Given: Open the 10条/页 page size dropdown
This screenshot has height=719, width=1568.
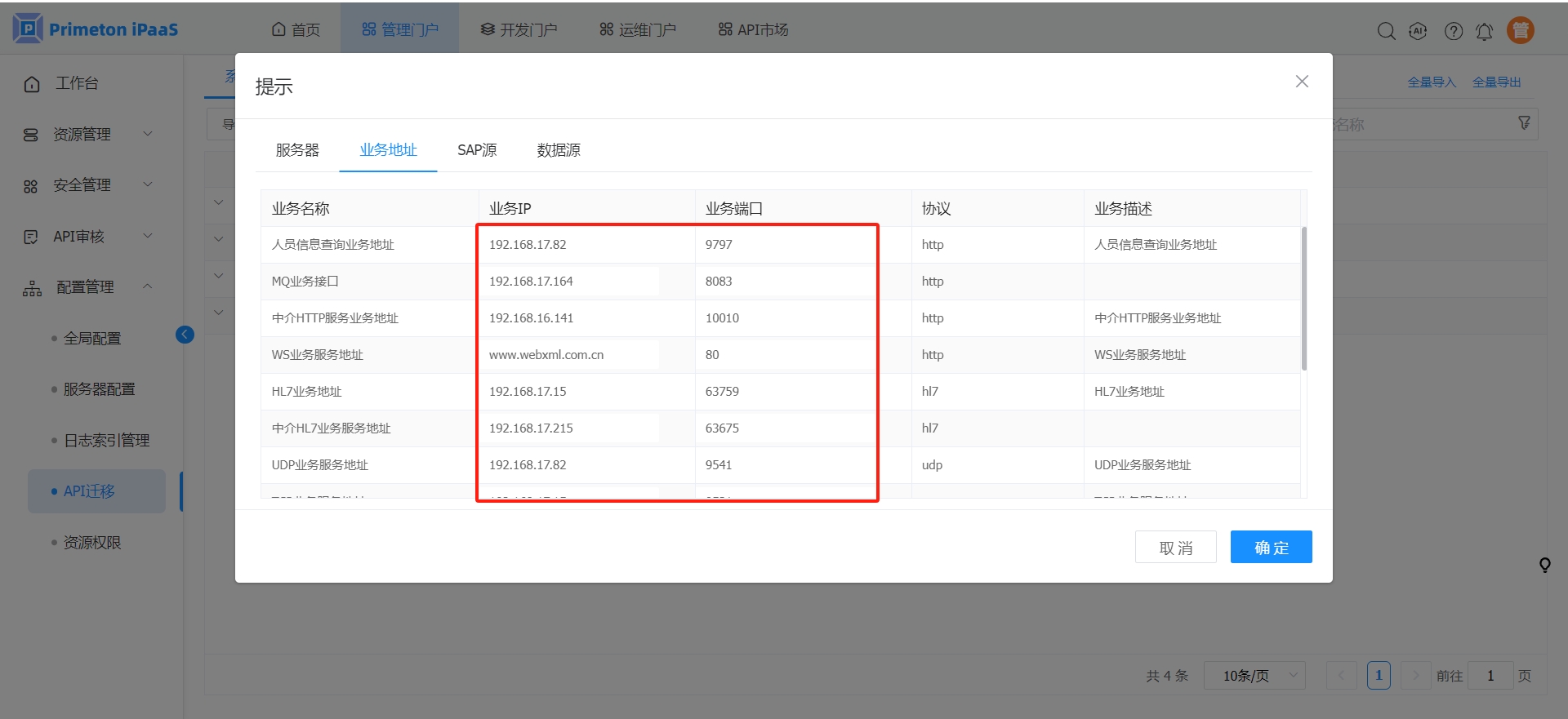Looking at the screenshot, I should pyautogui.click(x=1254, y=676).
